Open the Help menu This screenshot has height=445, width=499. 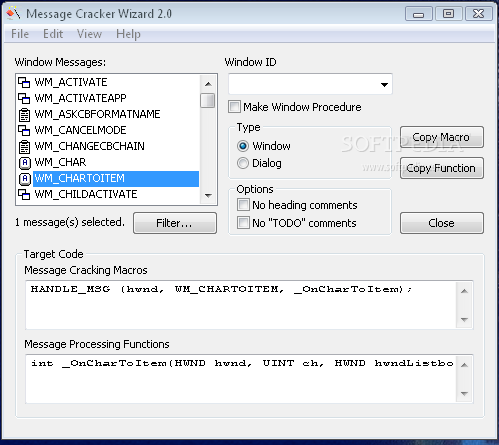coord(128,34)
